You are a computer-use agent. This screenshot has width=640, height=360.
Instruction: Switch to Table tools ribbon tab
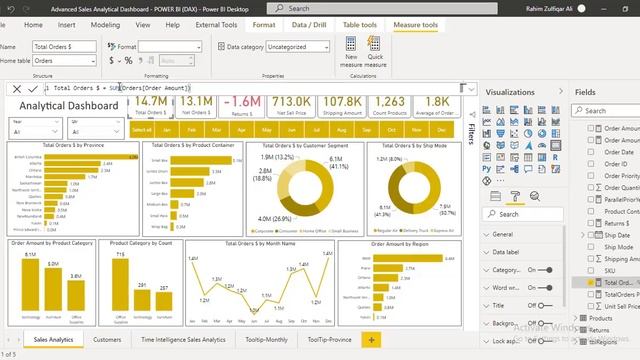(x=360, y=25)
